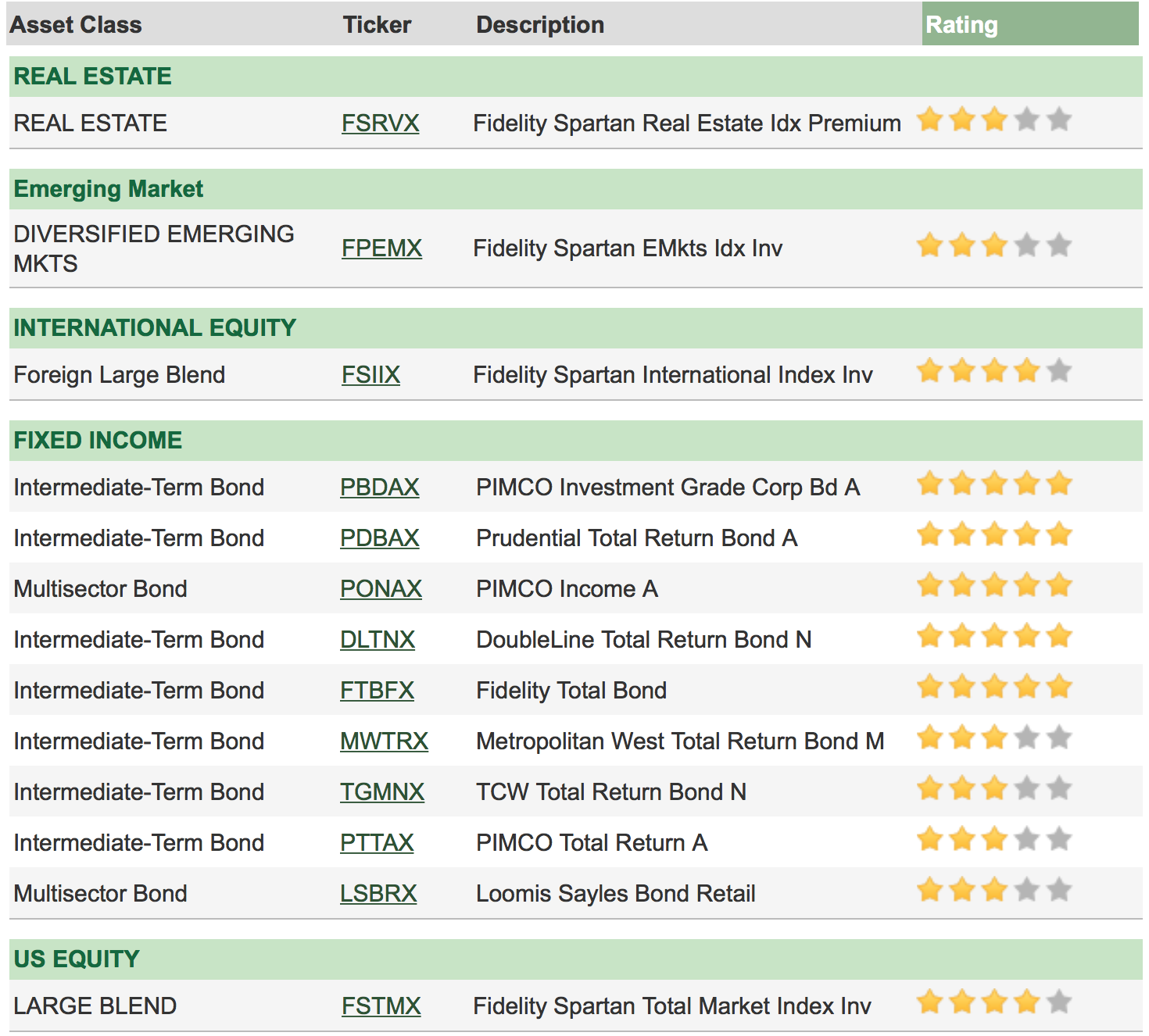Open the DLTNX ticker link
The width and height of the screenshot is (1149, 1036).
(377, 640)
